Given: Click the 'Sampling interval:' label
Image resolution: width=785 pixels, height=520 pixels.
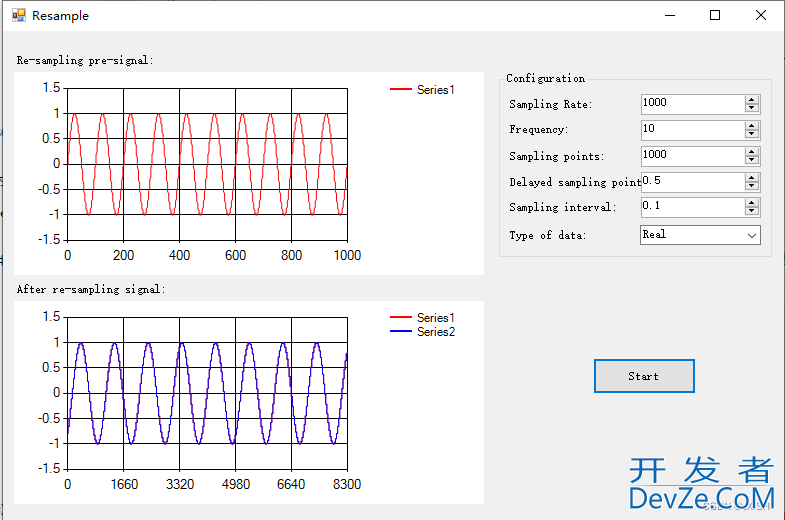Looking at the screenshot, I should point(562,207).
